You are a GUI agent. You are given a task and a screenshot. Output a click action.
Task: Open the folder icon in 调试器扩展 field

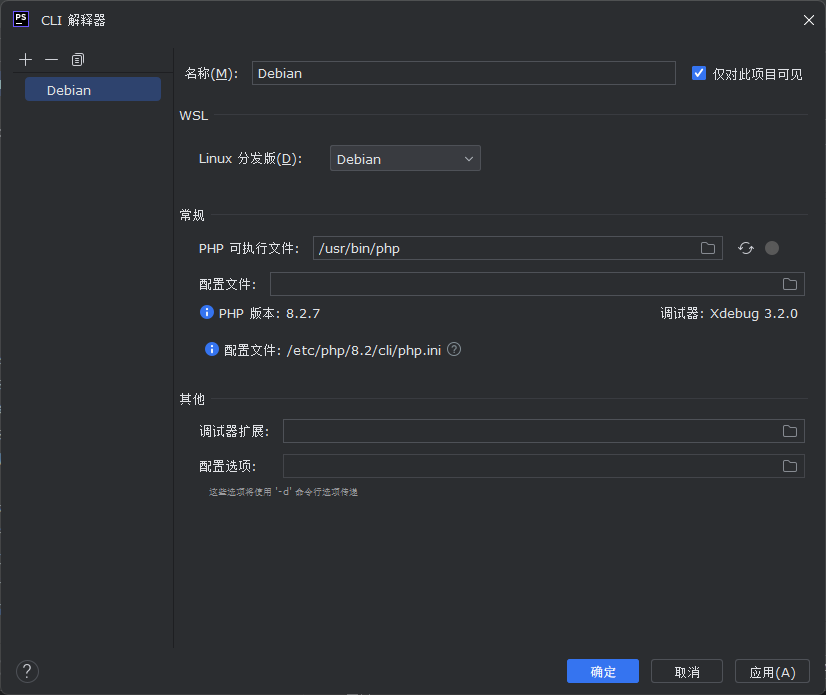pyautogui.click(x=790, y=431)
